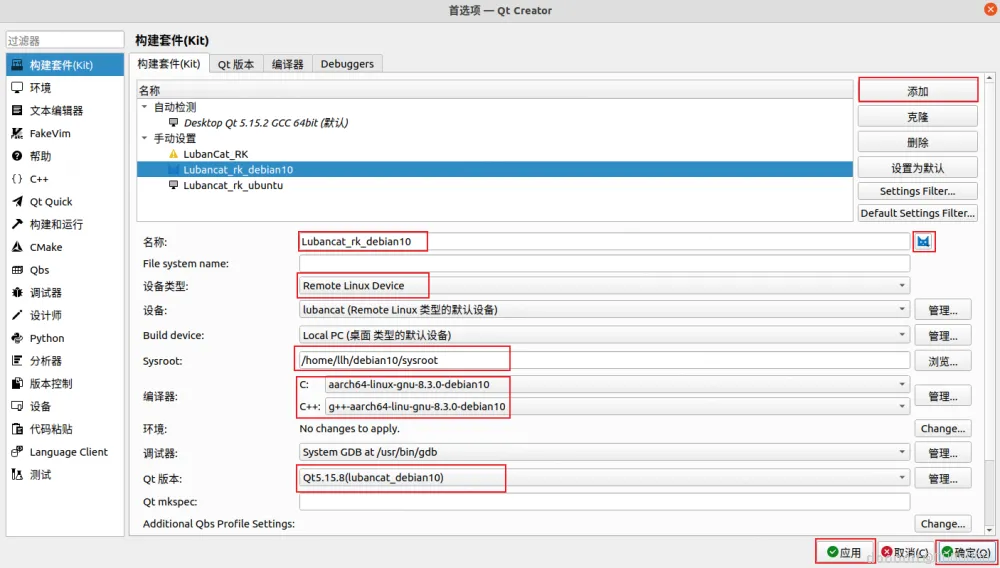Click the Sysroot path field
The height and width of the screenshot is (568, 1000).
pyautogui.click(x=605, y=360)
